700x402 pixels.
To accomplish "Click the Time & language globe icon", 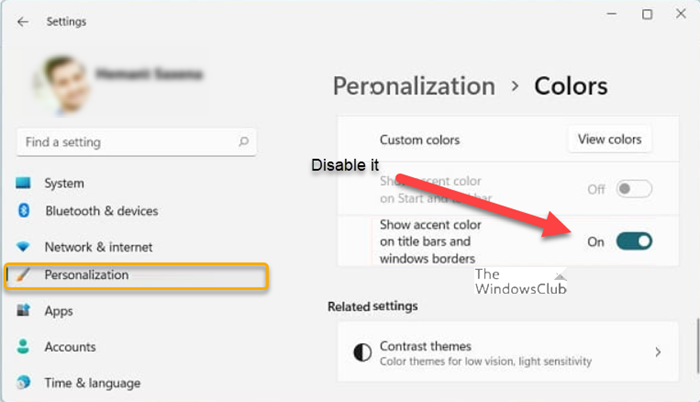I will click(x=24, y=382).
